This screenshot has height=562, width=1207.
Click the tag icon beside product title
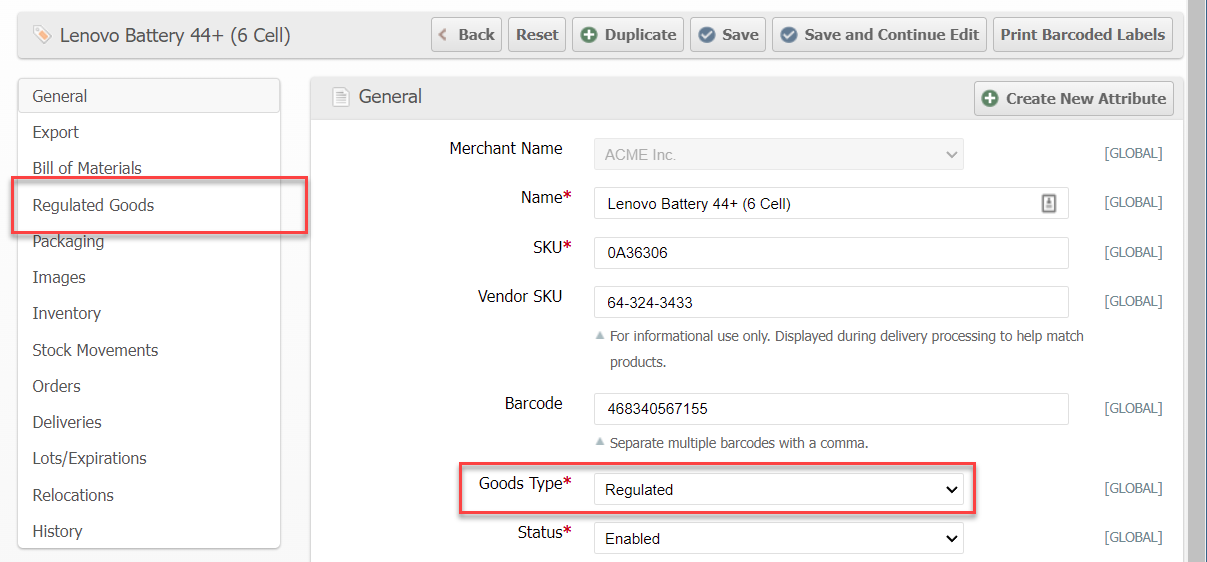click(x=42, y=36)
